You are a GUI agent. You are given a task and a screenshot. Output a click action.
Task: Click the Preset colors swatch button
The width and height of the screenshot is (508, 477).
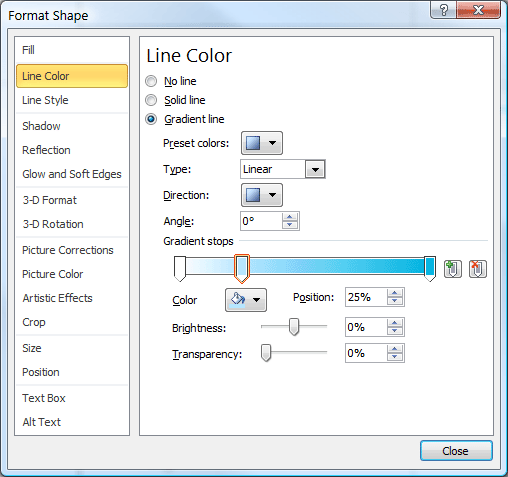[x=262, y=143]
